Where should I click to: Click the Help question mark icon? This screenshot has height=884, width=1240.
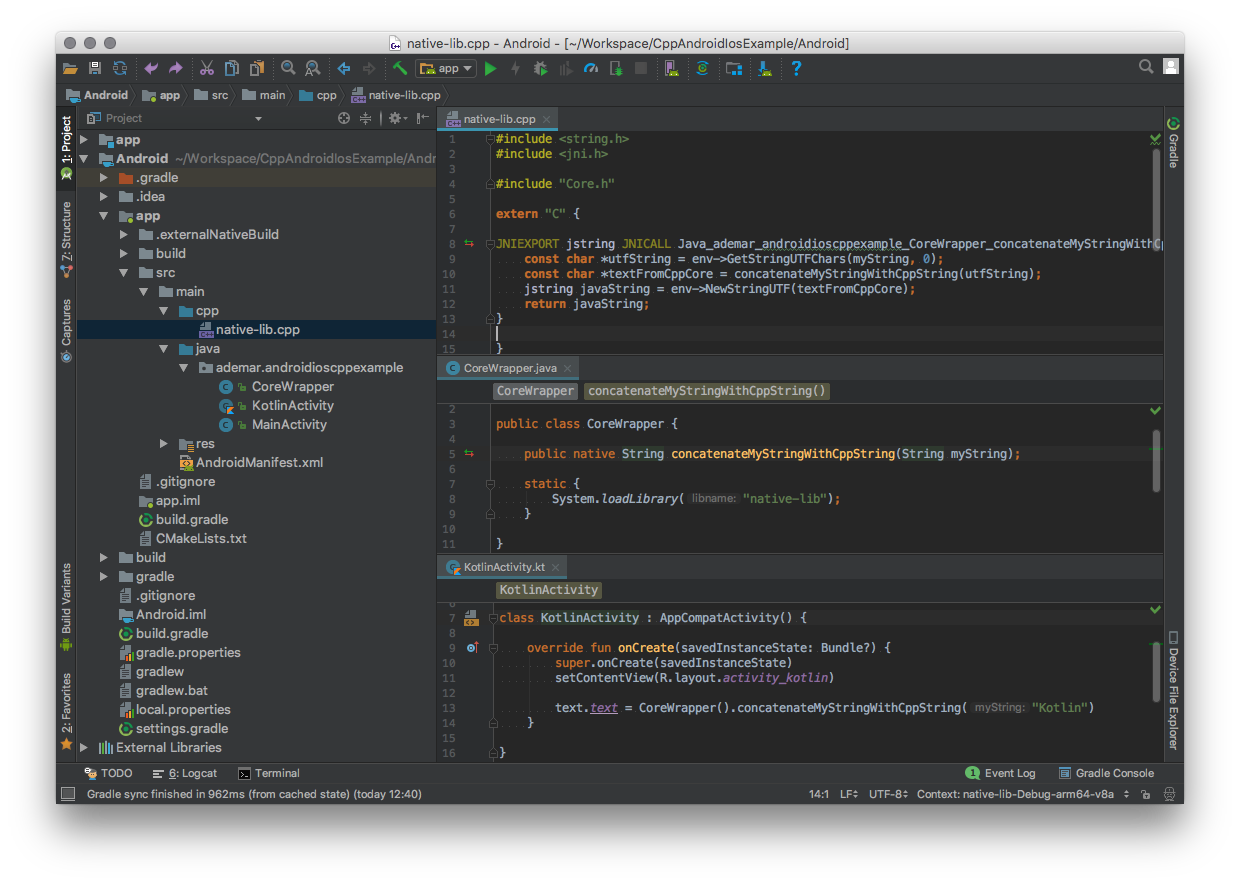[x=796, y=69]
